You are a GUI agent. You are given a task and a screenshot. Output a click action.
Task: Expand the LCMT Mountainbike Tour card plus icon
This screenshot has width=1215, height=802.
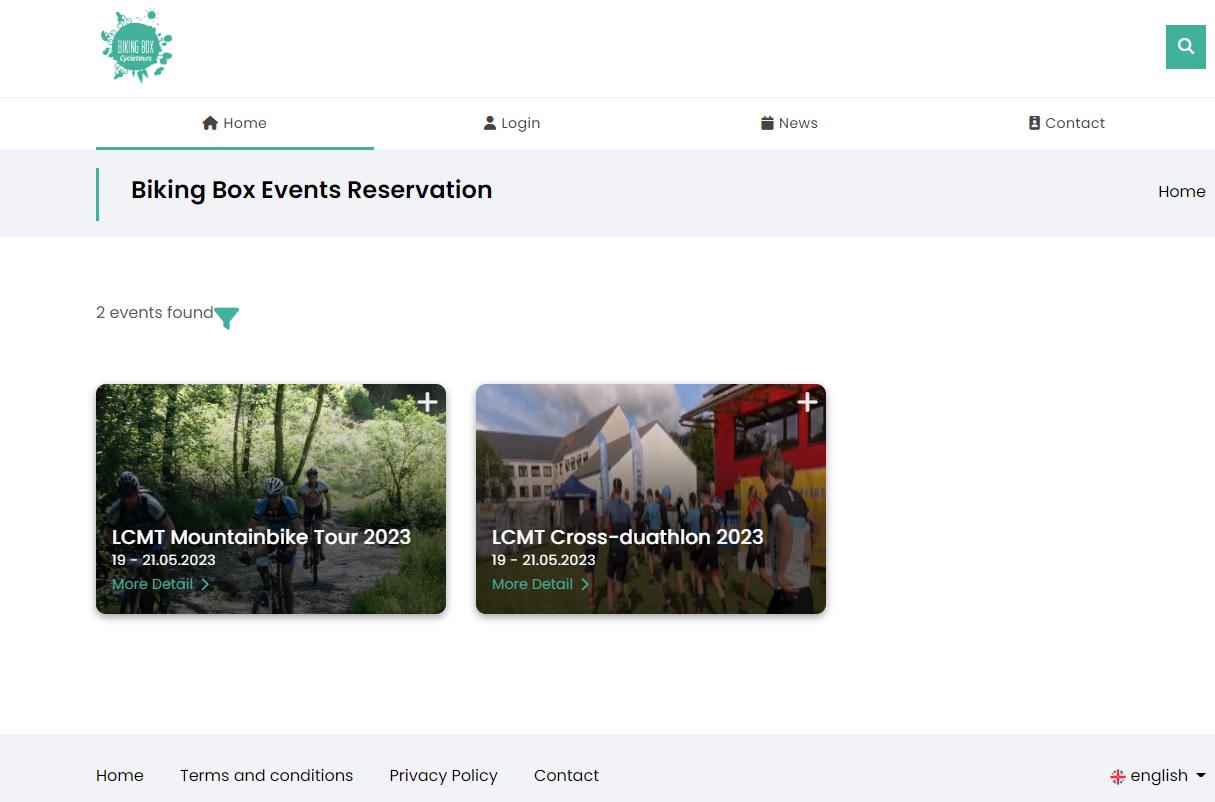(x=428, y=402)
